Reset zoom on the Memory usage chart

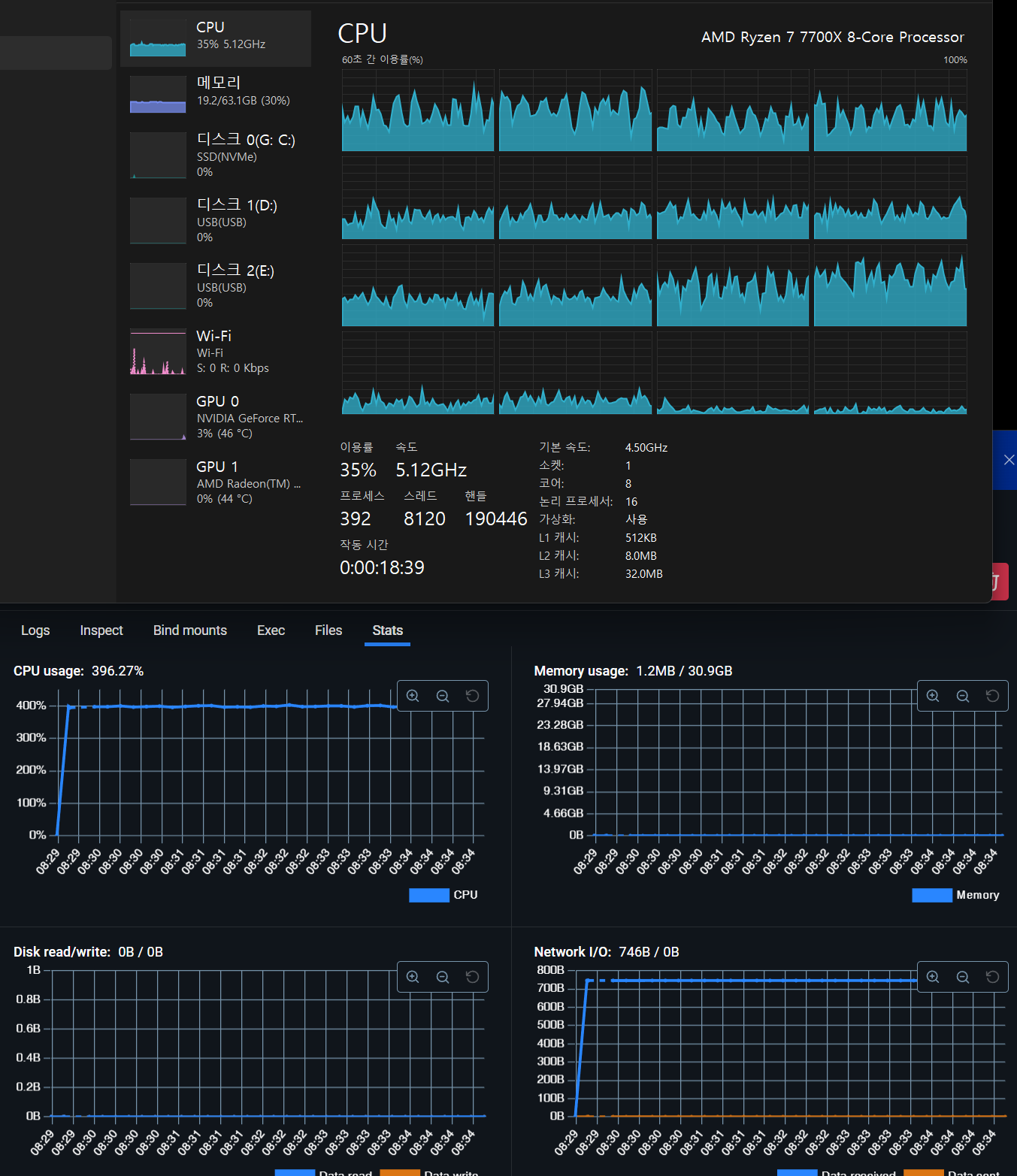point(992,696)
